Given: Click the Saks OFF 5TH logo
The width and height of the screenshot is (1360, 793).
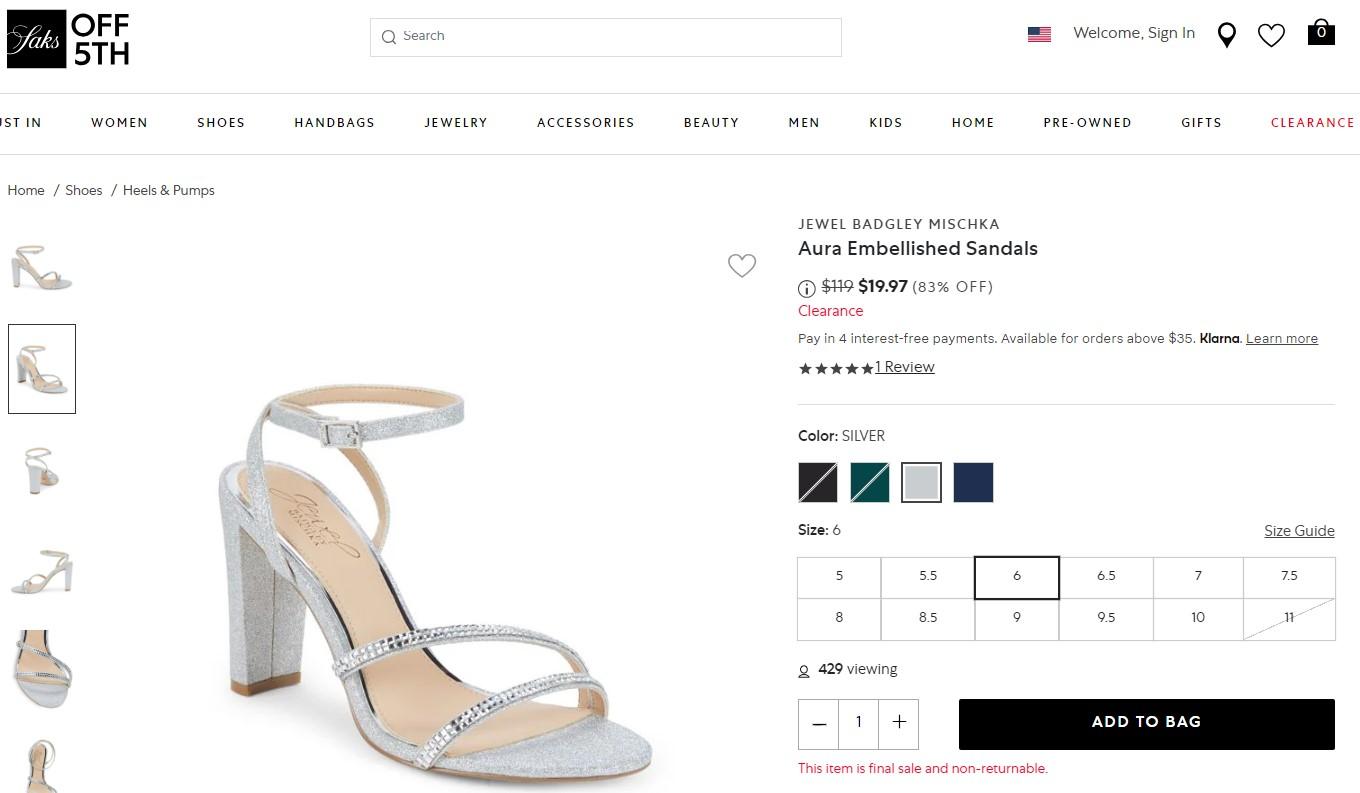Looking at the screenshot, I should point(68,40).
